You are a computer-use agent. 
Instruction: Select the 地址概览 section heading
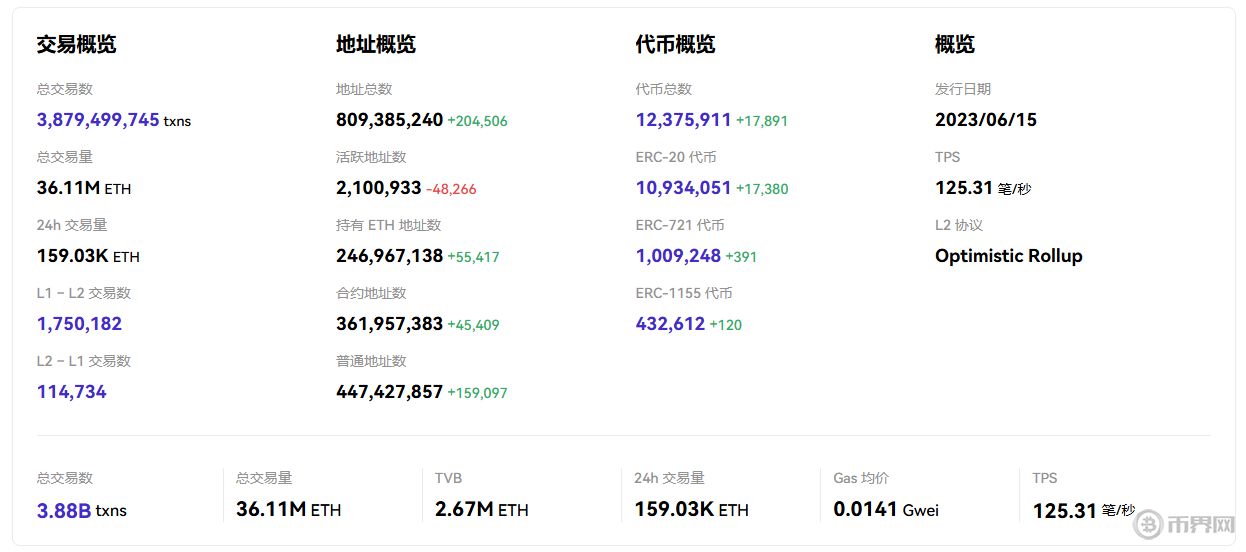(x=375, y=44)
